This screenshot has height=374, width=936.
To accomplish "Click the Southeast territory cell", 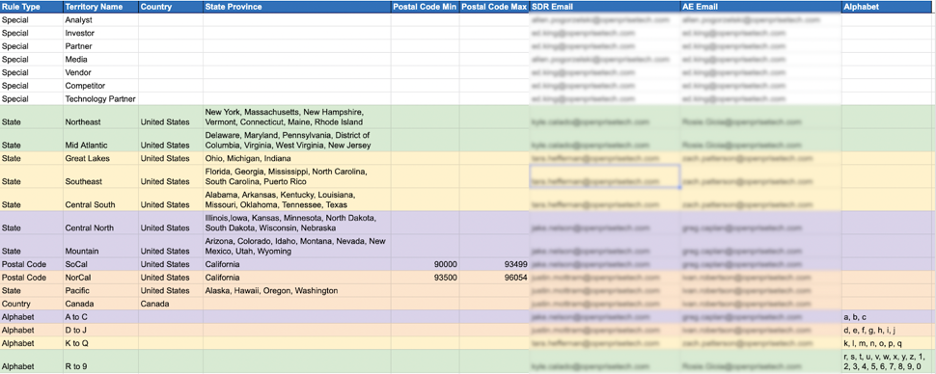I will click(x=100, y=177).
